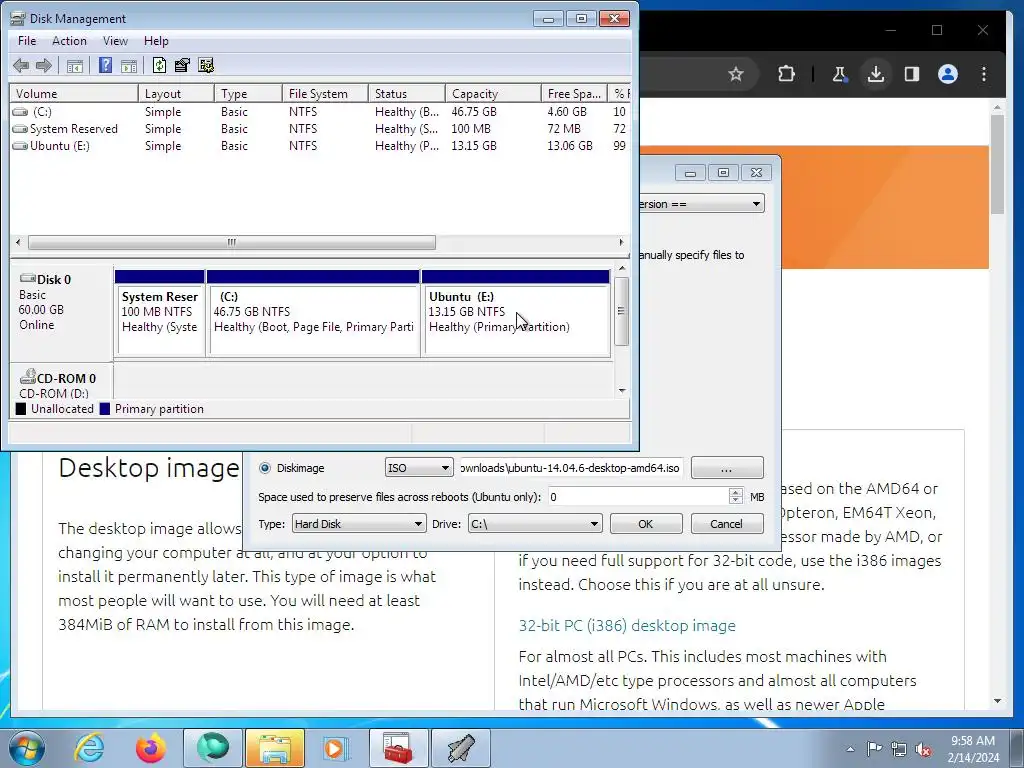The image size is (1024, 768).
Task: Click the muted volume tray icon
Action: [x=923, y=748]
